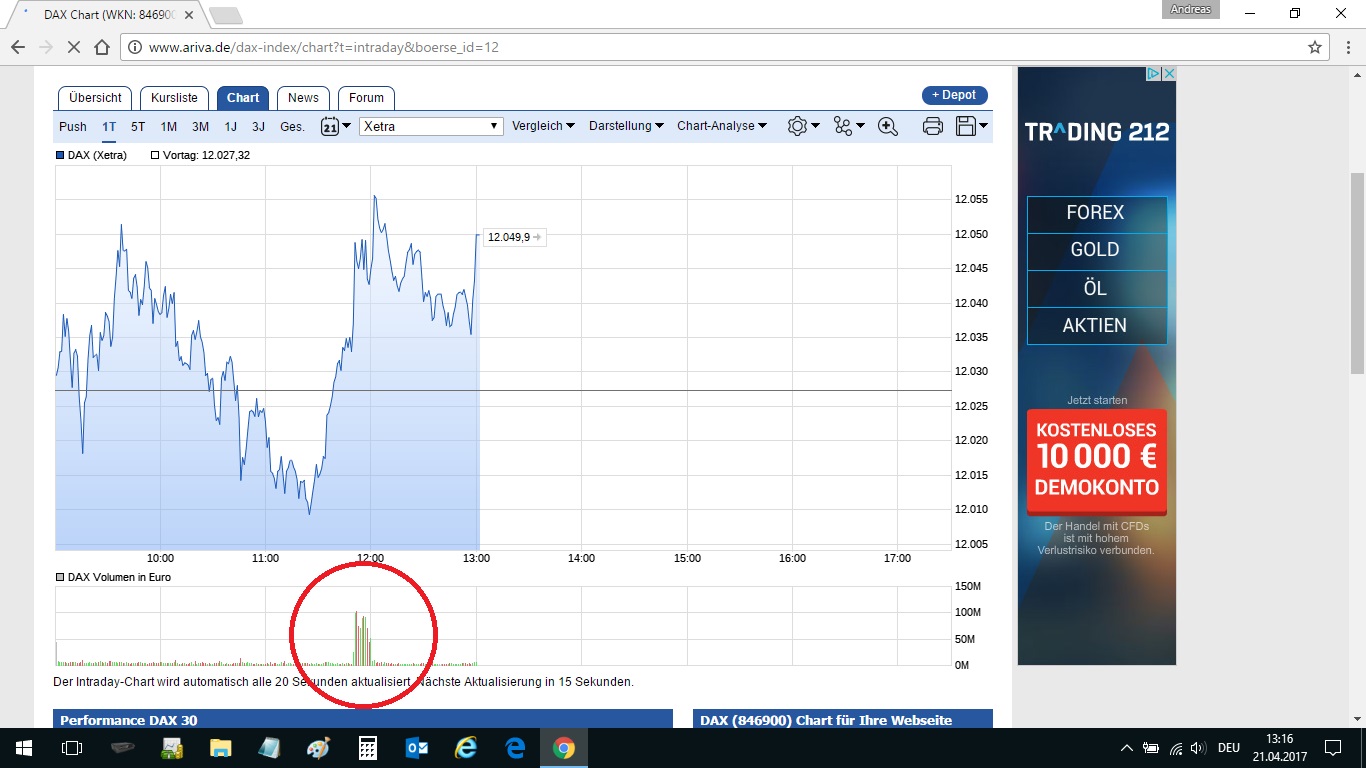Enable the Vortag comparison checkbox
The height and width of the screenshot is (768, 1366).
coord(155,155)
